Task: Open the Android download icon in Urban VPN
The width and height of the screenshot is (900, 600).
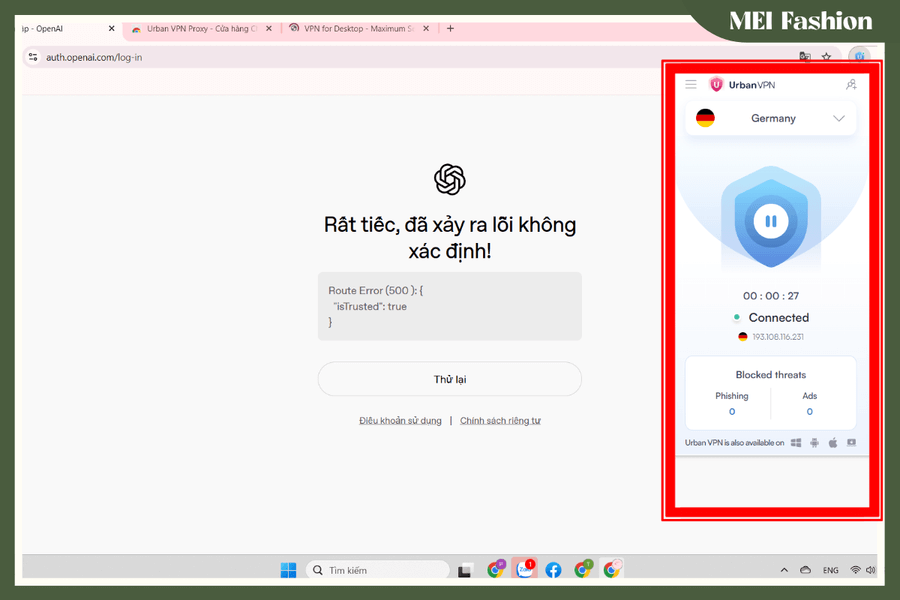Action: pos(814,443)
